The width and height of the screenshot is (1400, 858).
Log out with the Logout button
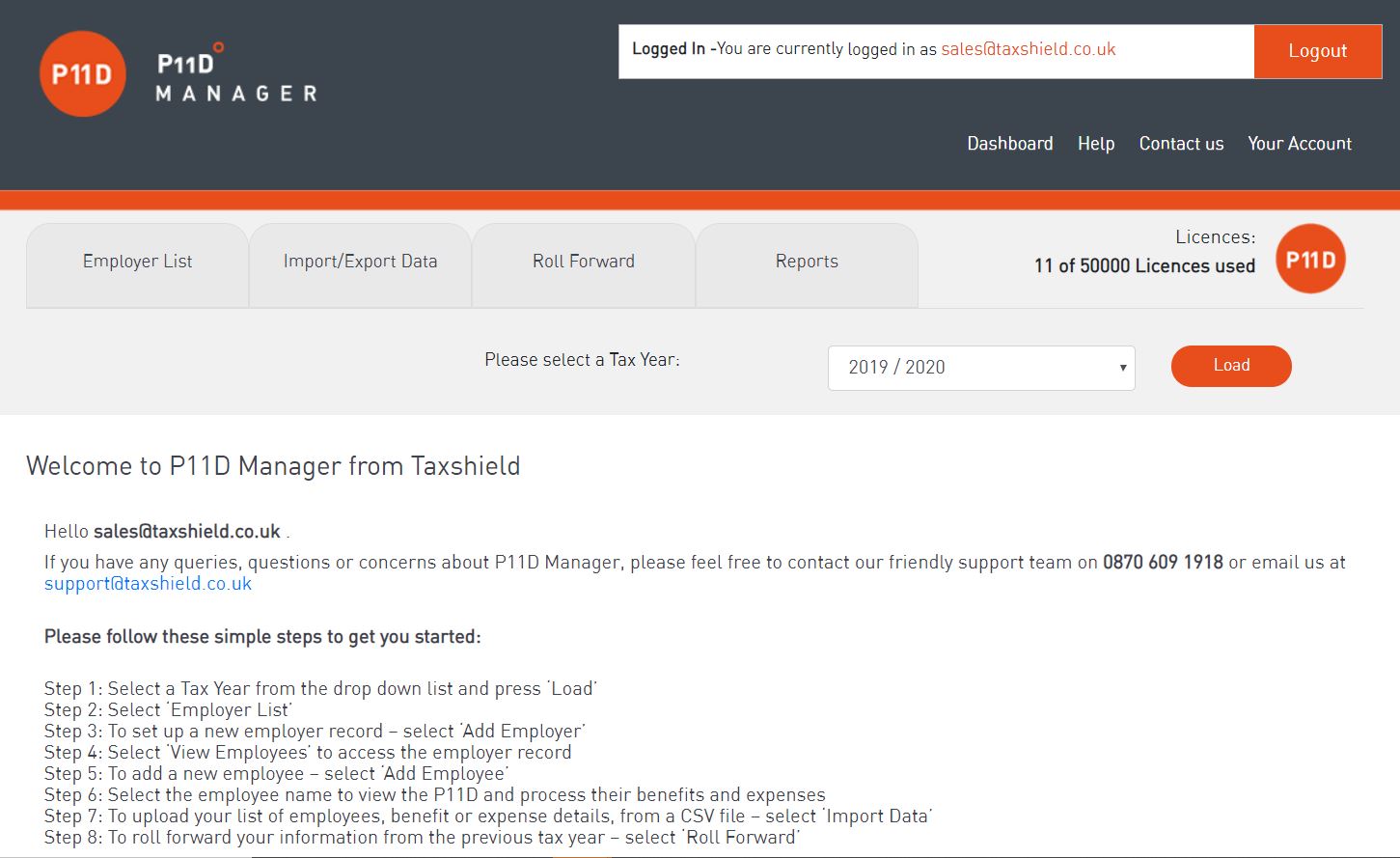tap(1317, 51)
